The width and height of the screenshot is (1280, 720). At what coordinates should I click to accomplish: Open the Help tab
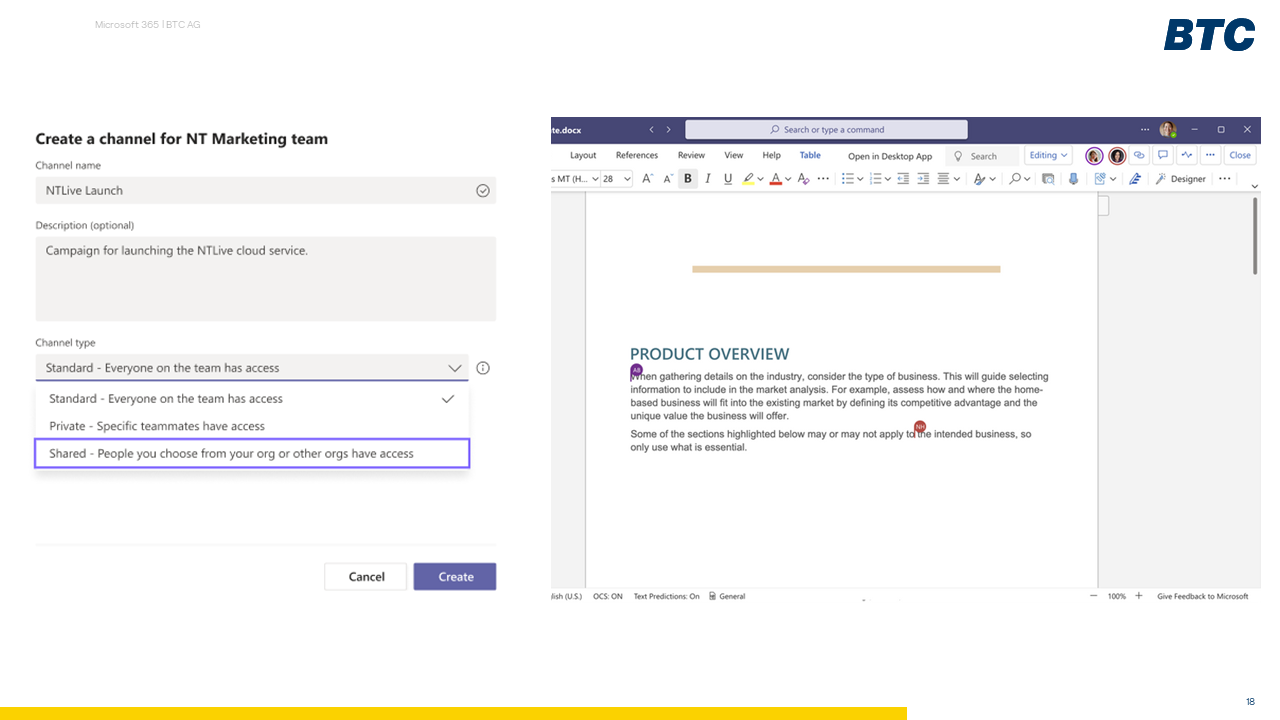point(771,156)
